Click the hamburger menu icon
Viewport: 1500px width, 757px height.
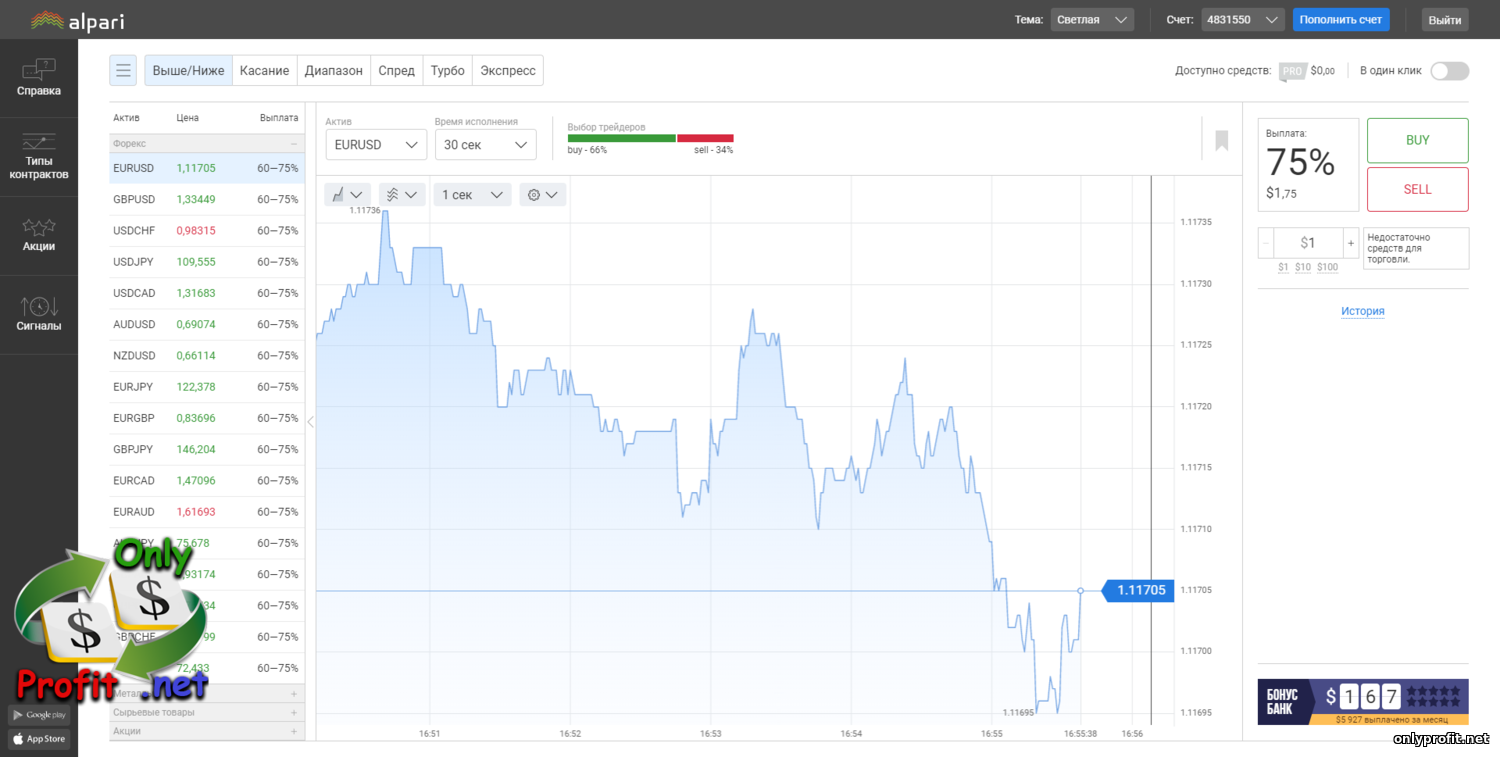pos(124,70)
